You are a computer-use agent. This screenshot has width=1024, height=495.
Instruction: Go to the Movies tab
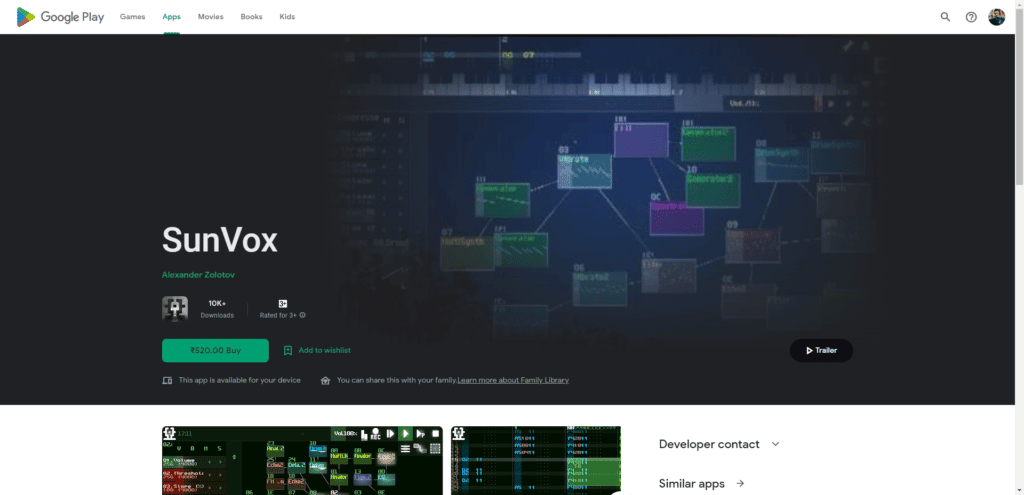[x=211, y=17]
